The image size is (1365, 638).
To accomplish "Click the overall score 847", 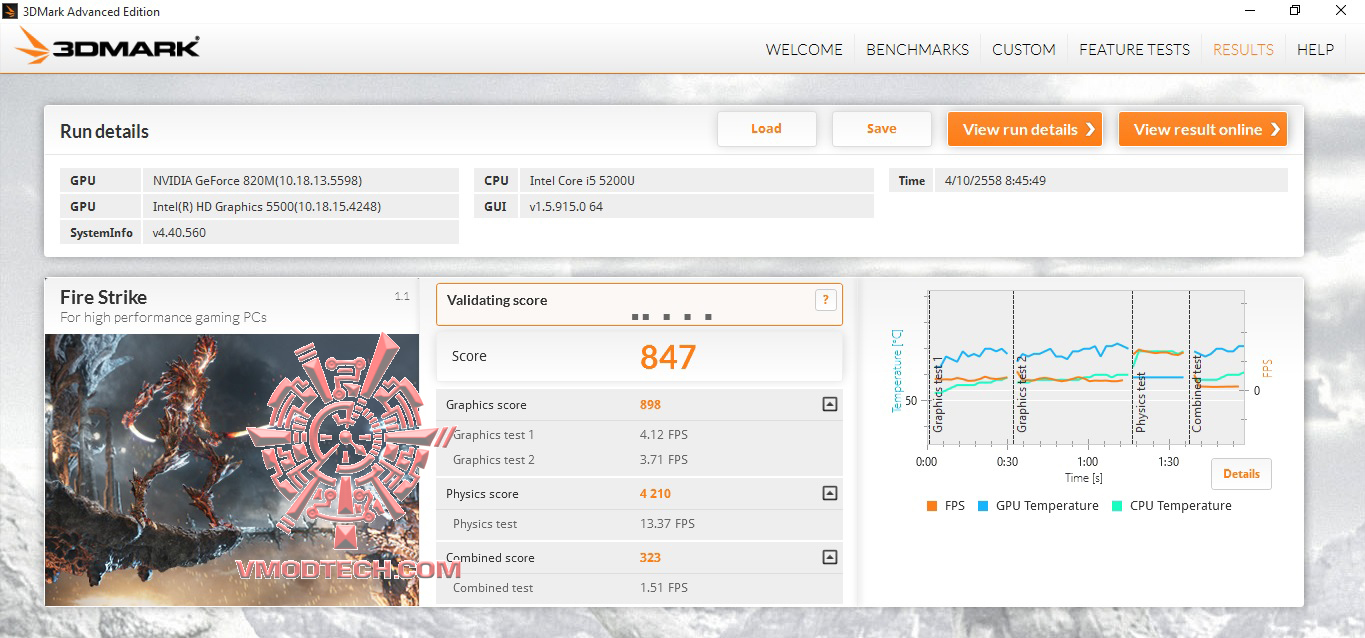I will (x=668, y=357).
